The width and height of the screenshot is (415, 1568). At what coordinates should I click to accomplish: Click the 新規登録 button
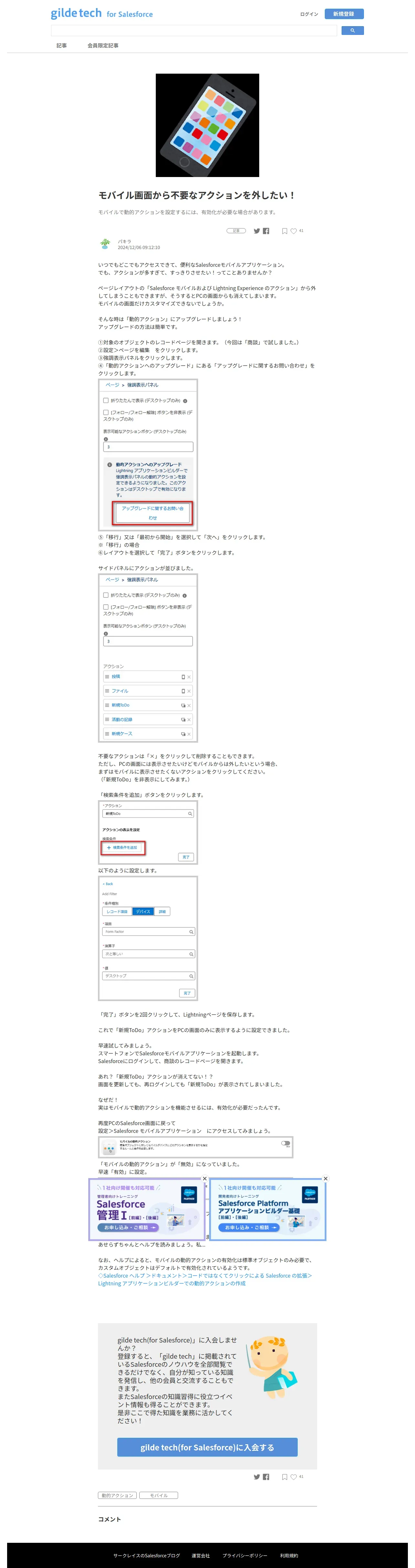(x=344, y=14)
